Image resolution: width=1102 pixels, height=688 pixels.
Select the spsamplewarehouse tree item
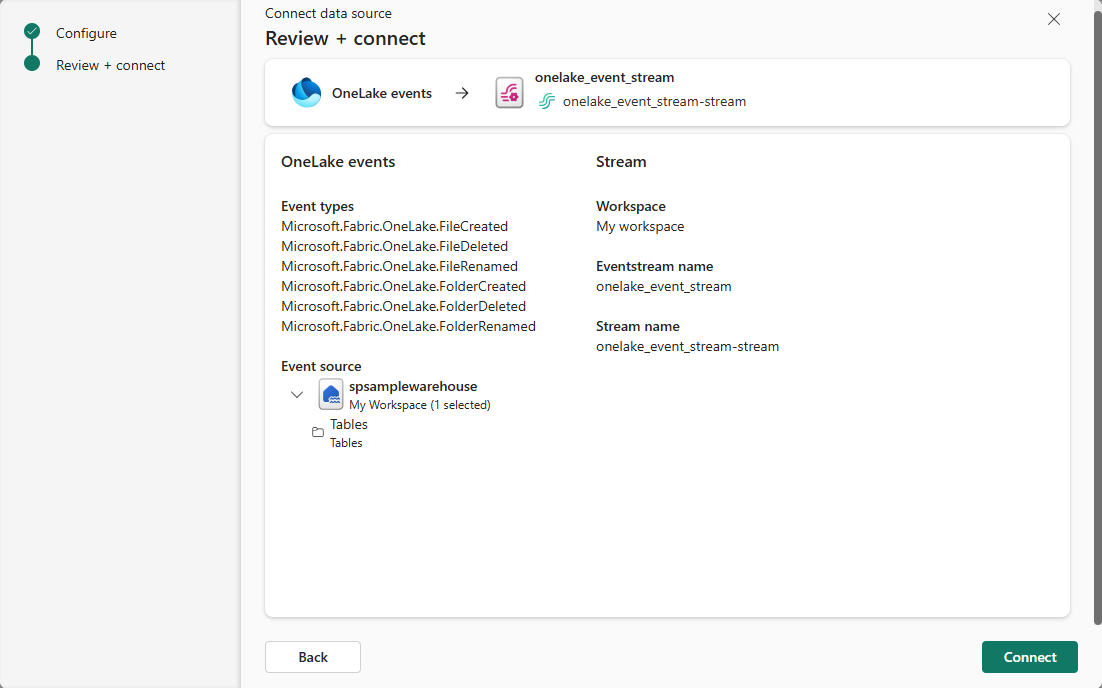[413, 387]
